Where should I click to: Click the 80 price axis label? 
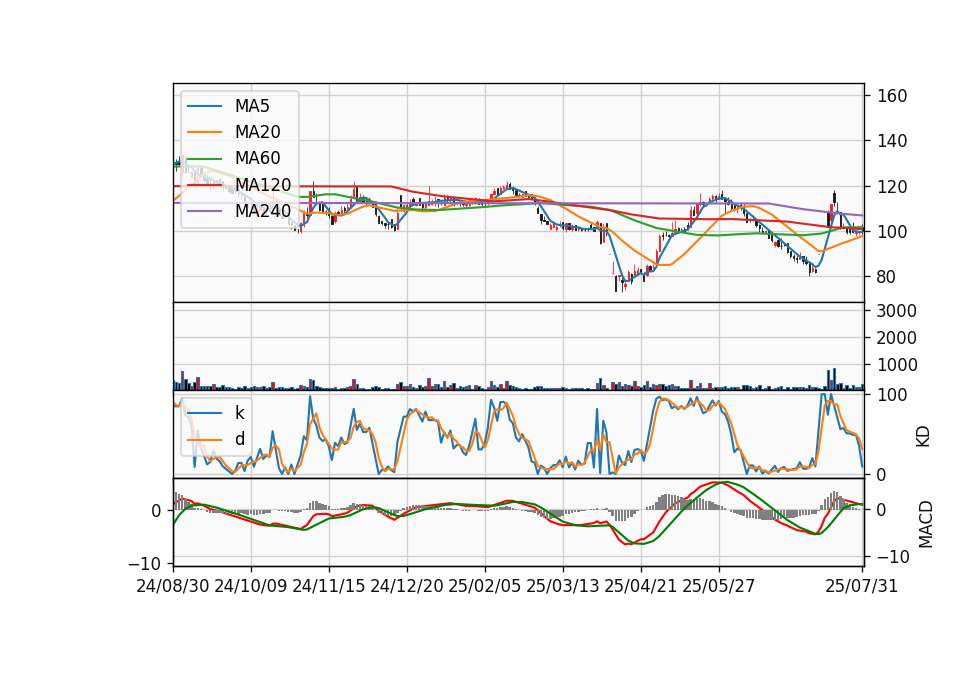886,277
